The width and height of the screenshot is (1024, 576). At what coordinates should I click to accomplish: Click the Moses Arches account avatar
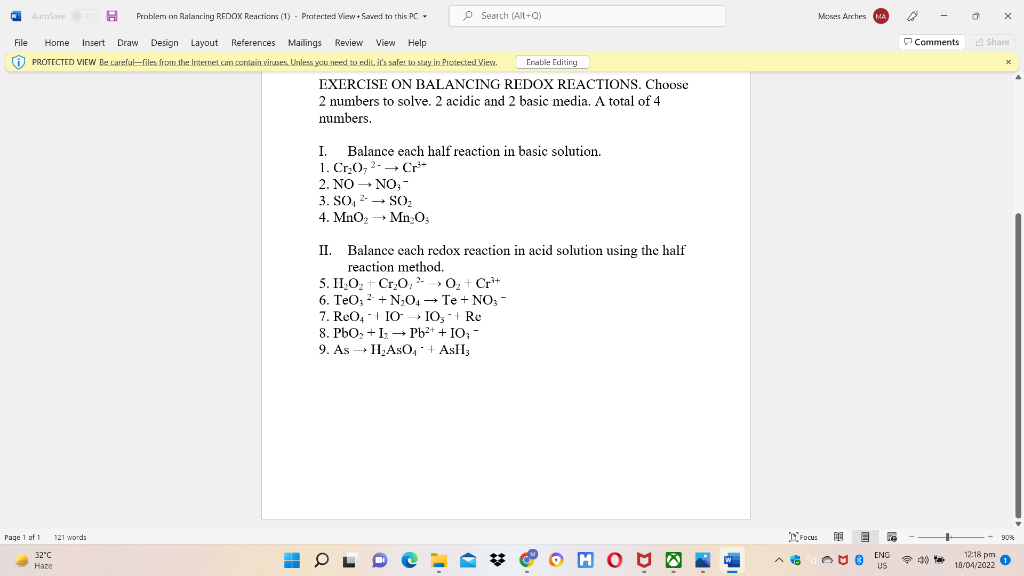tap(881, 16)
